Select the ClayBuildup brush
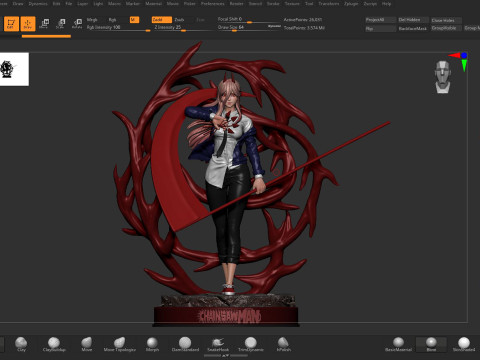The width and height of the screenshot is (480, 360). point(54,344)
